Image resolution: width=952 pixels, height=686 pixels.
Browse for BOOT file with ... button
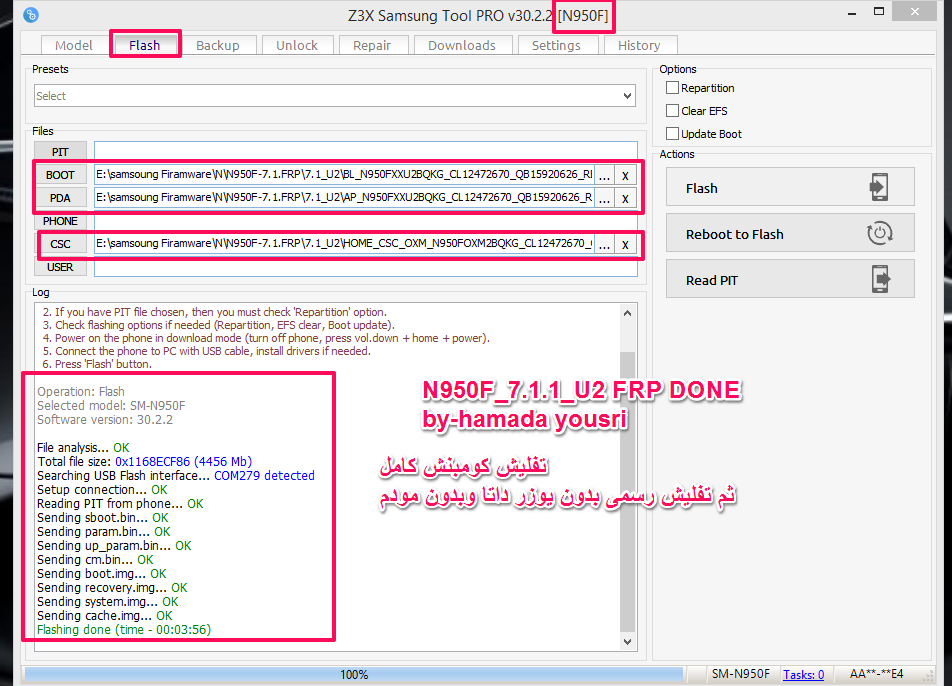(604, 176)
